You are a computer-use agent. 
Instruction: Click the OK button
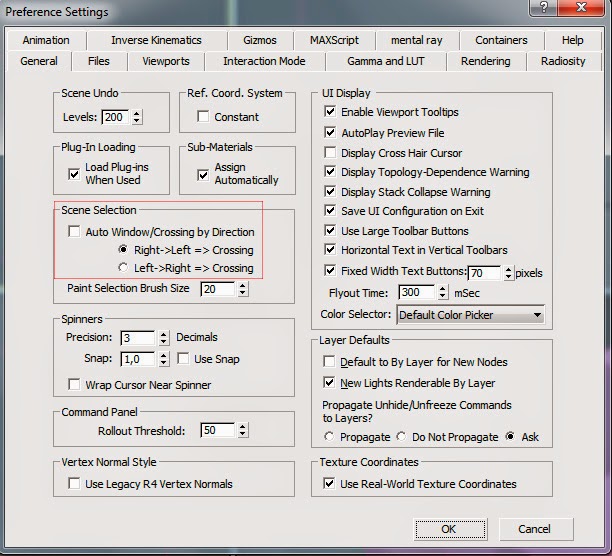coord(450,529)
